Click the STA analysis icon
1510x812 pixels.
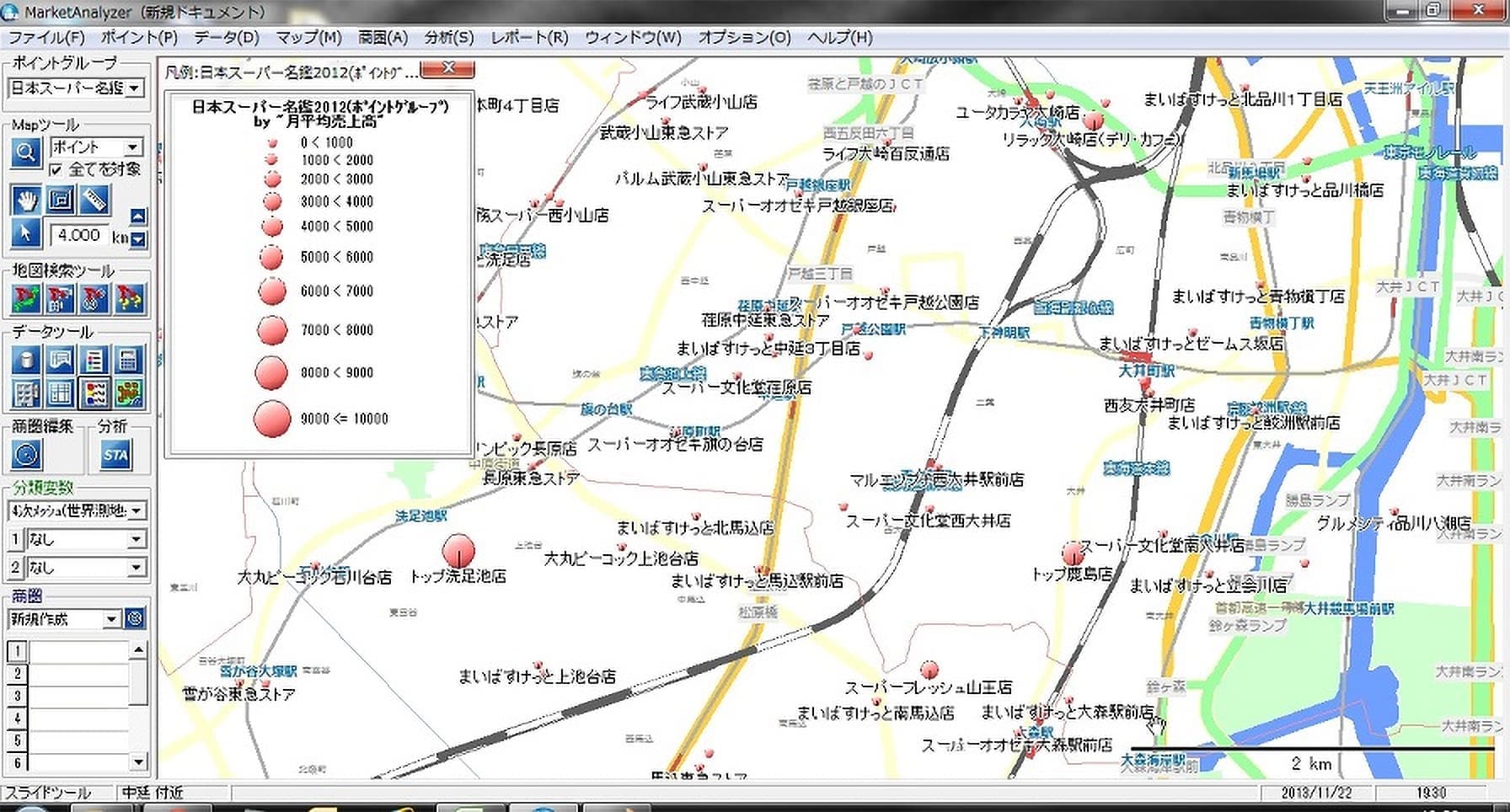(115, 455)
